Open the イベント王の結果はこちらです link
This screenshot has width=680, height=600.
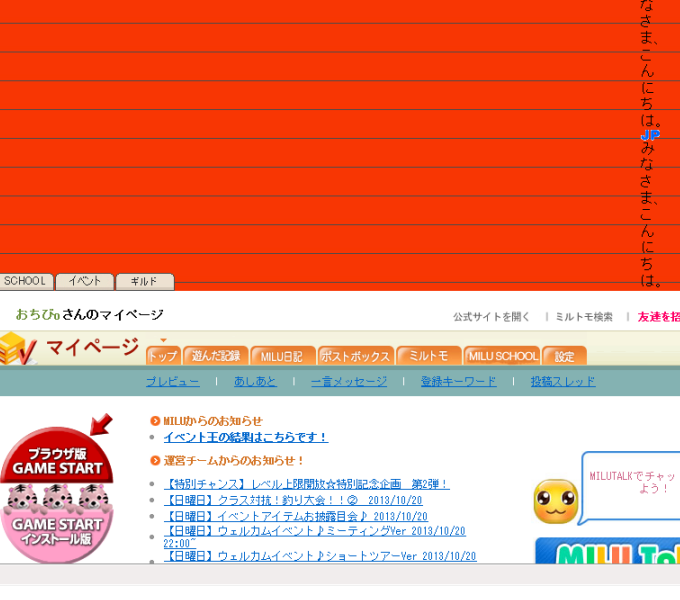[245, 437]
